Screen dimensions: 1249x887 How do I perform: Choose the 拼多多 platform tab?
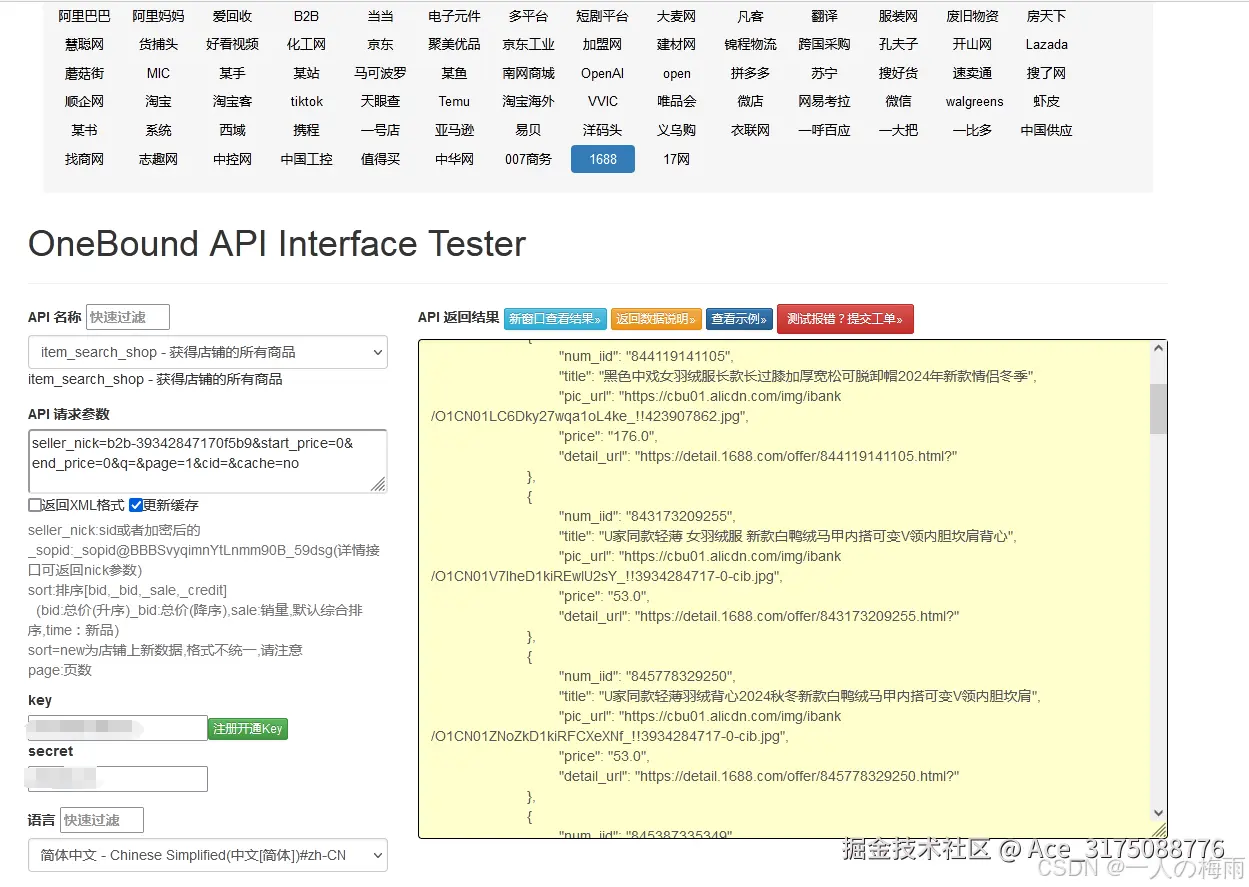[x=750, y=73]
